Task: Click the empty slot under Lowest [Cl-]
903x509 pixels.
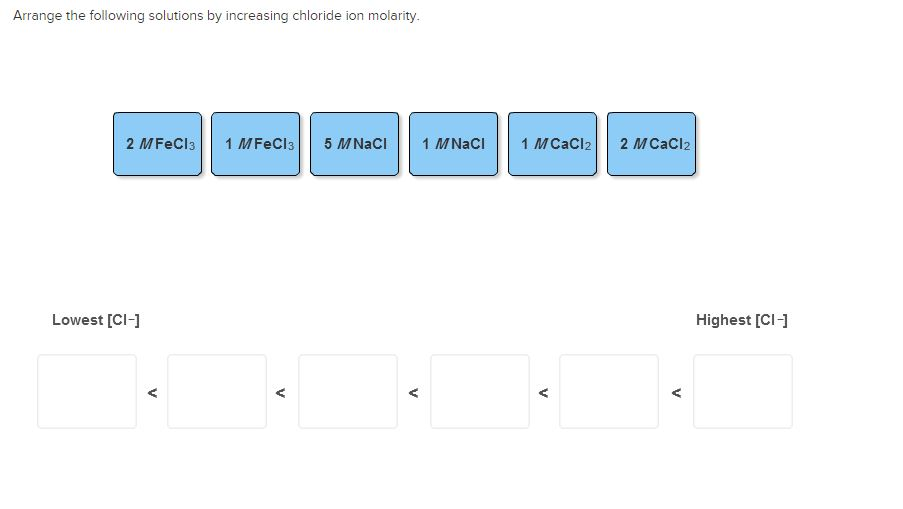Action: pyautogui.click(x=87, y=392)
